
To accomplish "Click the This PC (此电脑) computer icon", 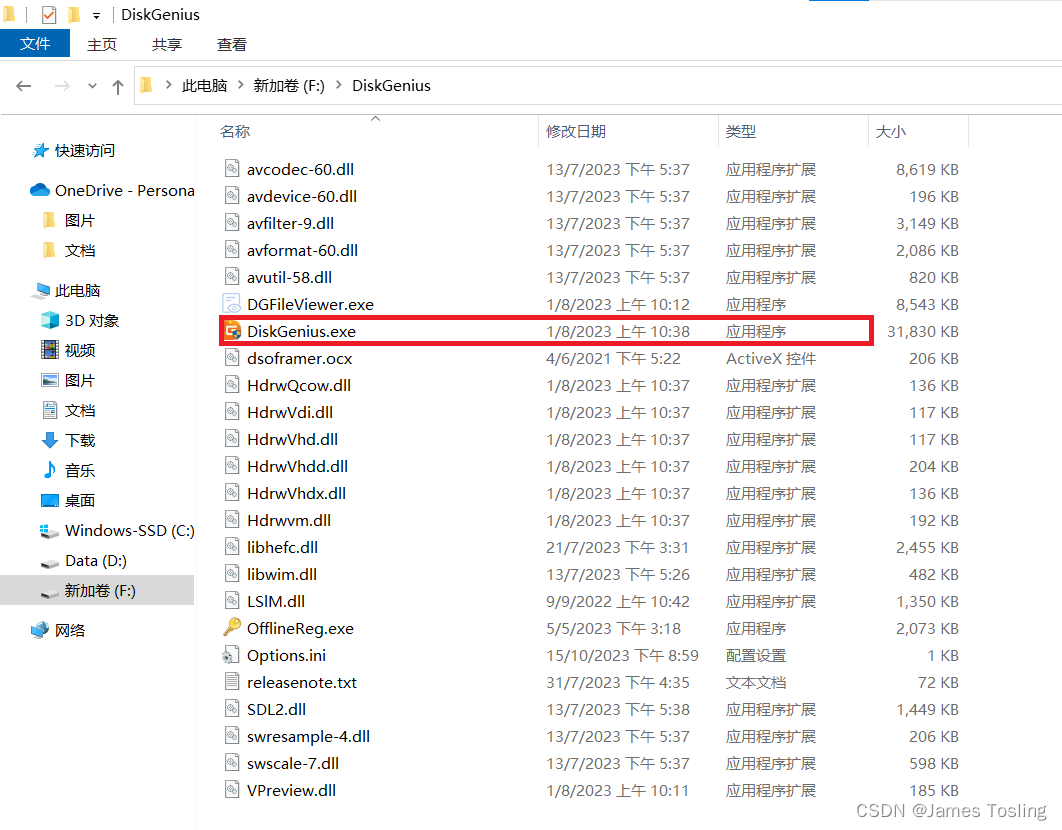I will (41, 291).
